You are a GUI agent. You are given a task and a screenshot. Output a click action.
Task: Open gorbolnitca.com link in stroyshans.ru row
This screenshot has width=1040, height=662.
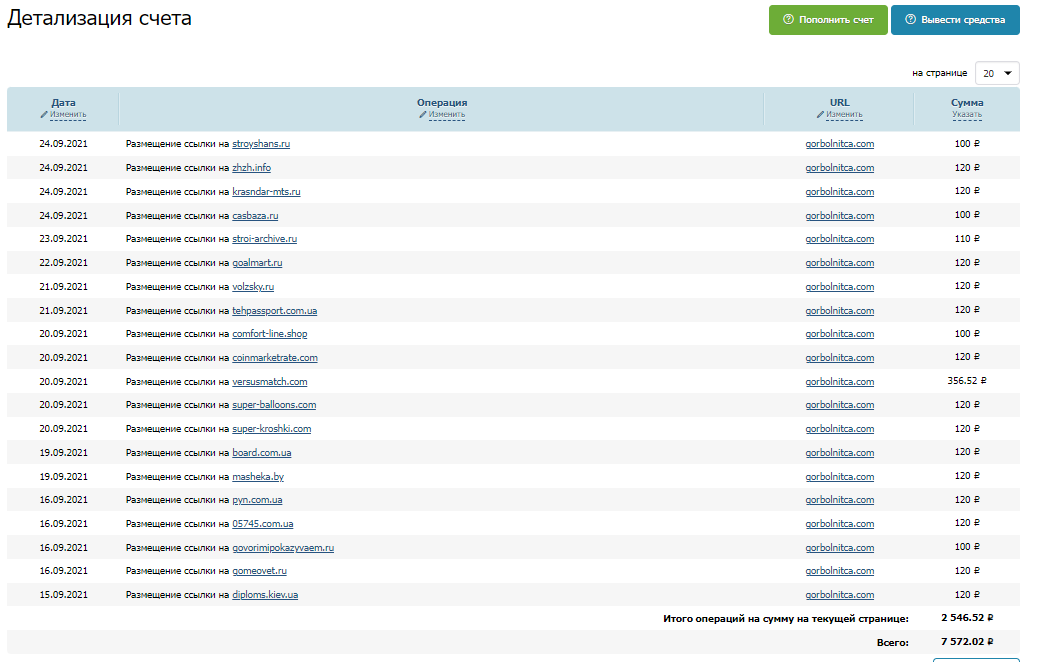(x=840, y=144)
